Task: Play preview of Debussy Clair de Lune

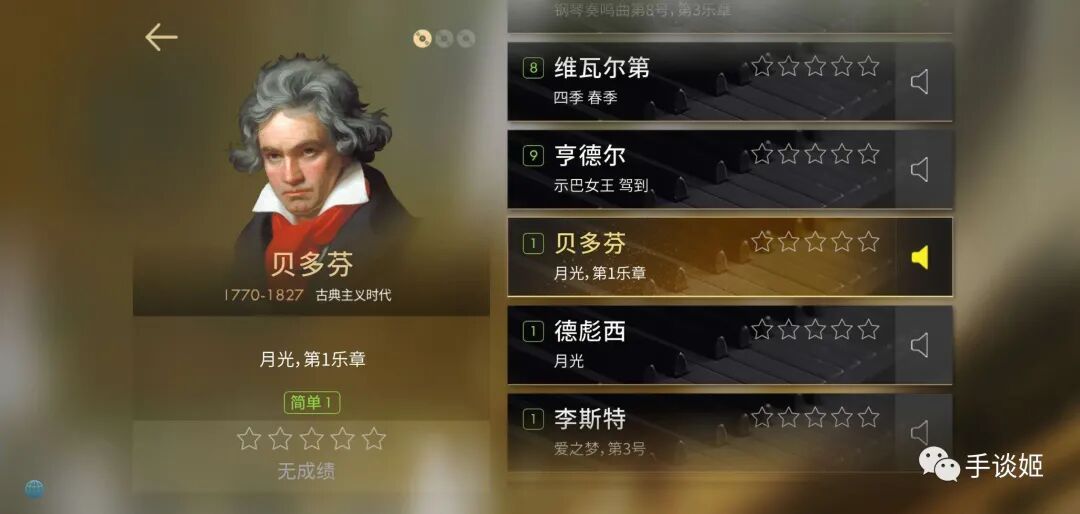Action: click(920, 345)
